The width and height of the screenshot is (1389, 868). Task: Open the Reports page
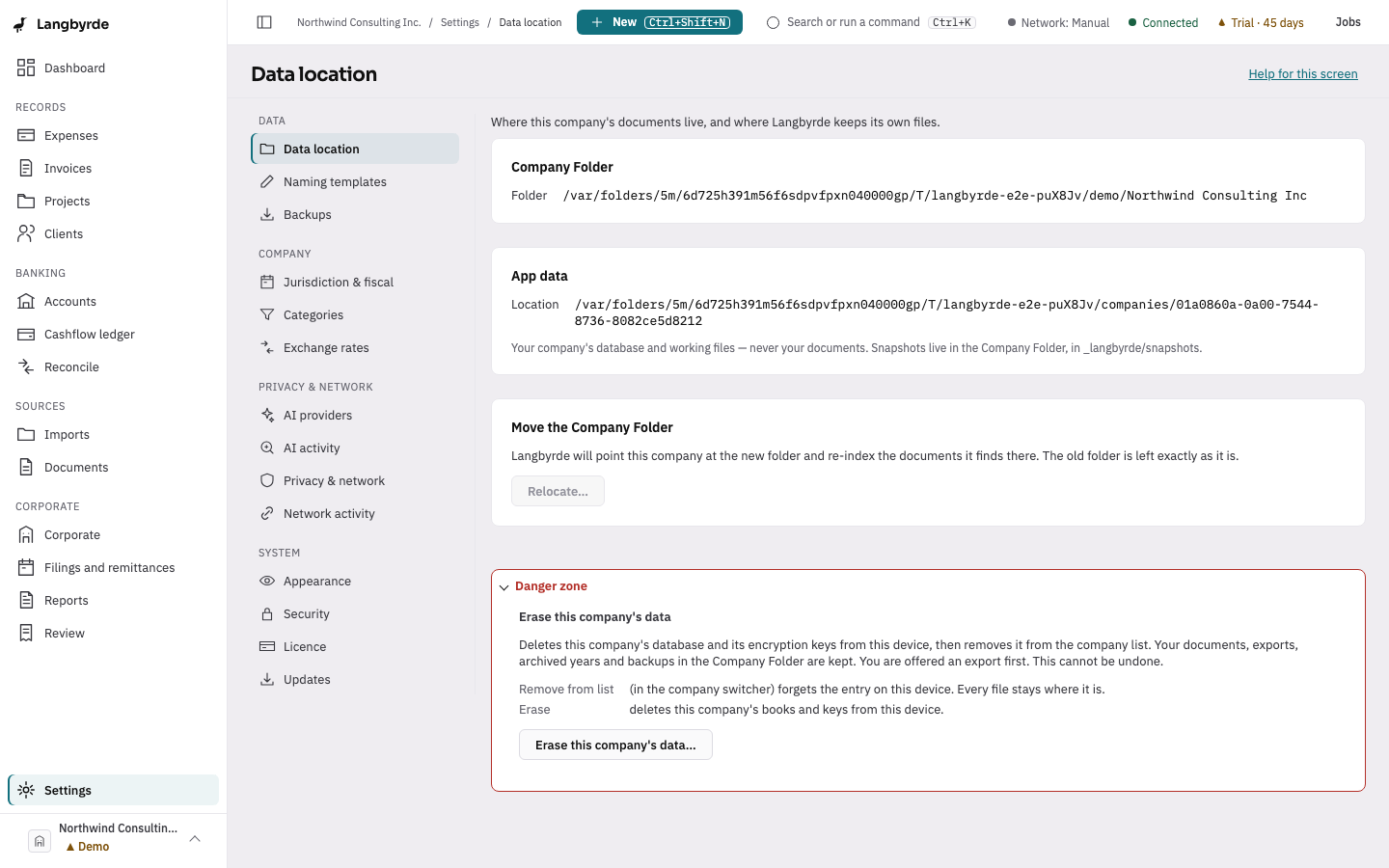point(113,600)
